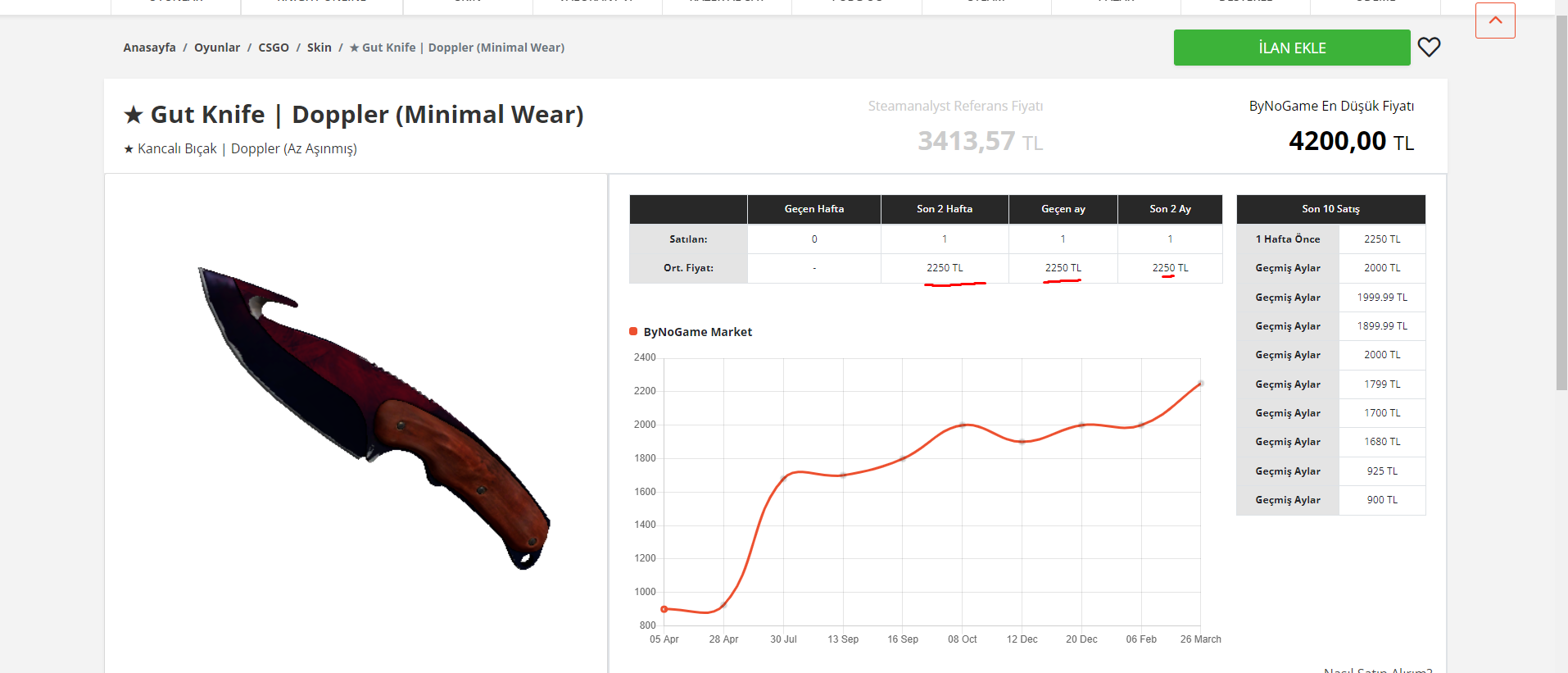Click the green İLAN EKLE button
Viewport: 1568px width, 673px height.
click(x=1292, y=48)
